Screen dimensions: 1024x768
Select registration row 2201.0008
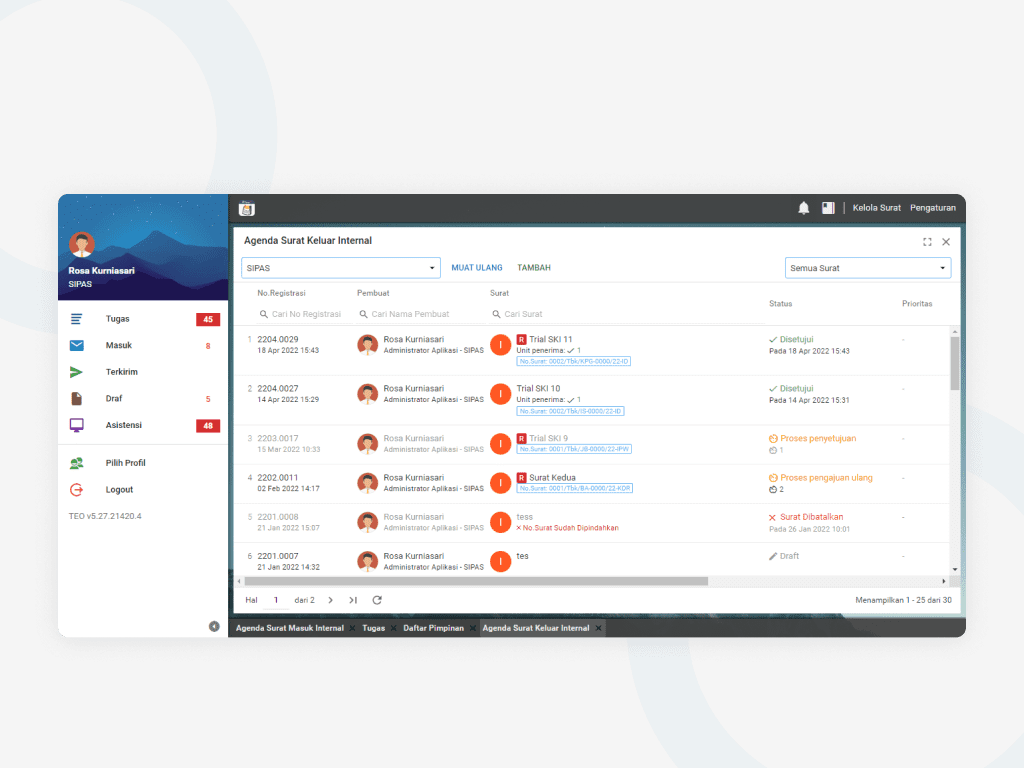coord(591,522)
